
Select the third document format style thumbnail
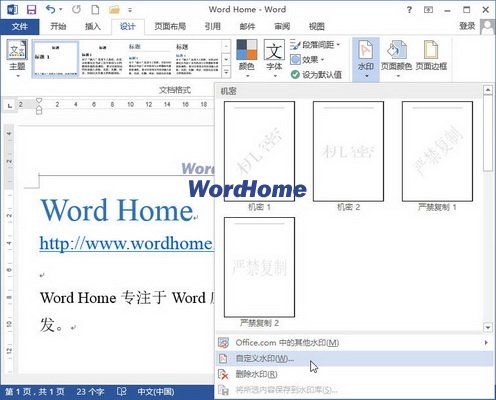click(150, 59)
